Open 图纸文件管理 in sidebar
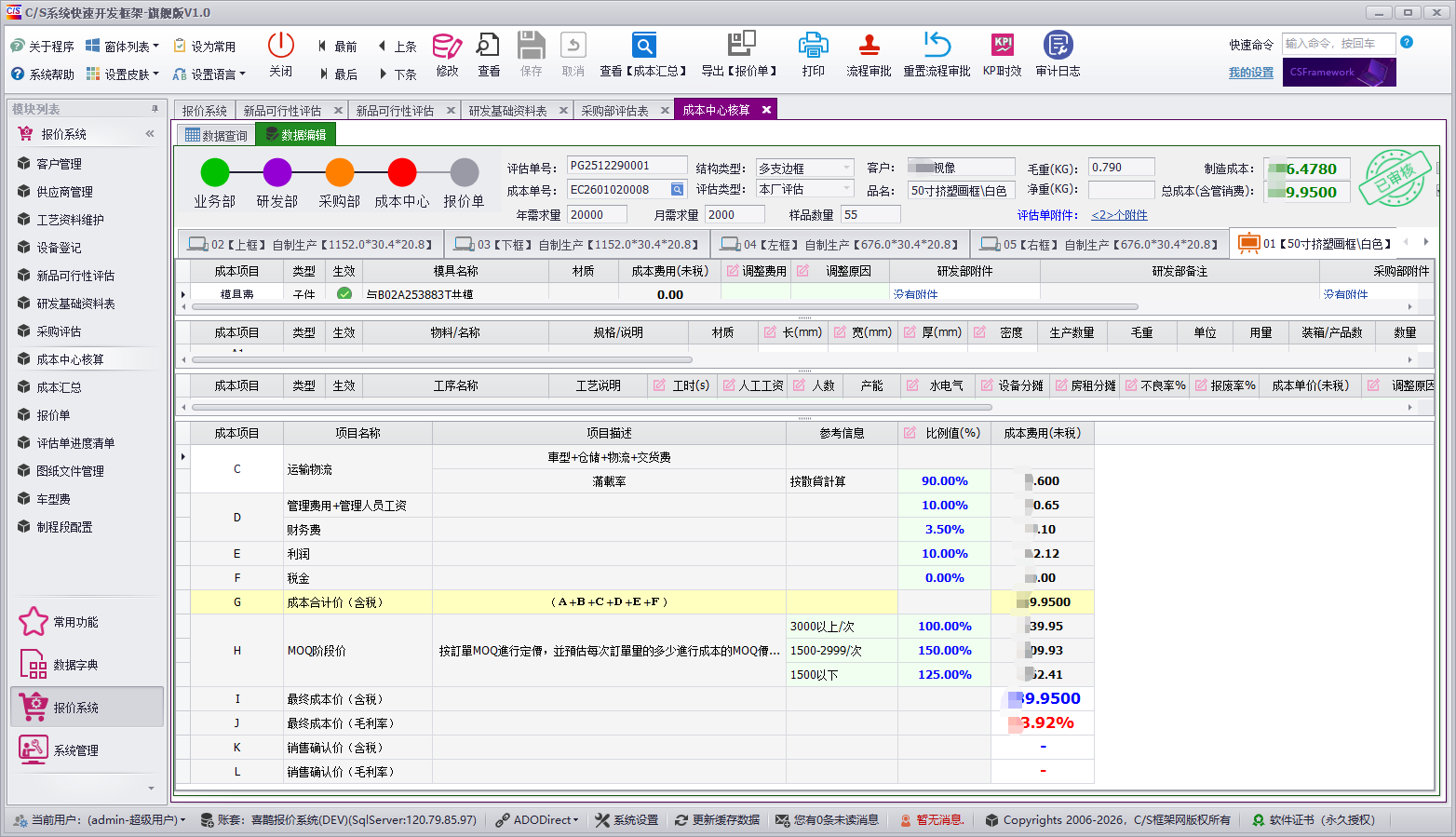 (70, 471)
